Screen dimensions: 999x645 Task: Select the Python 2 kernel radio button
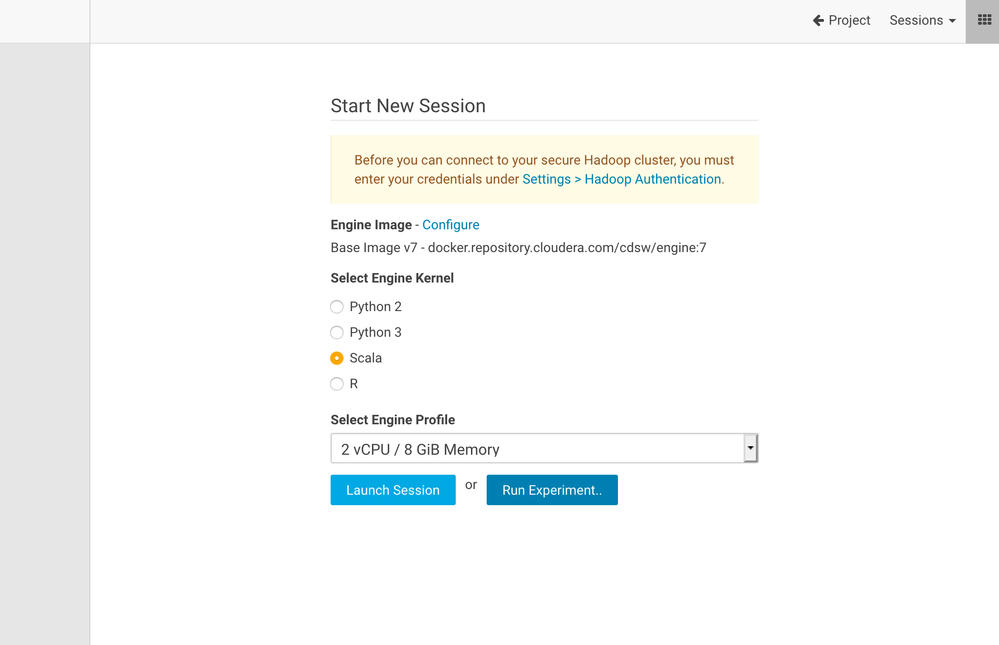click(x=337, y=307)
